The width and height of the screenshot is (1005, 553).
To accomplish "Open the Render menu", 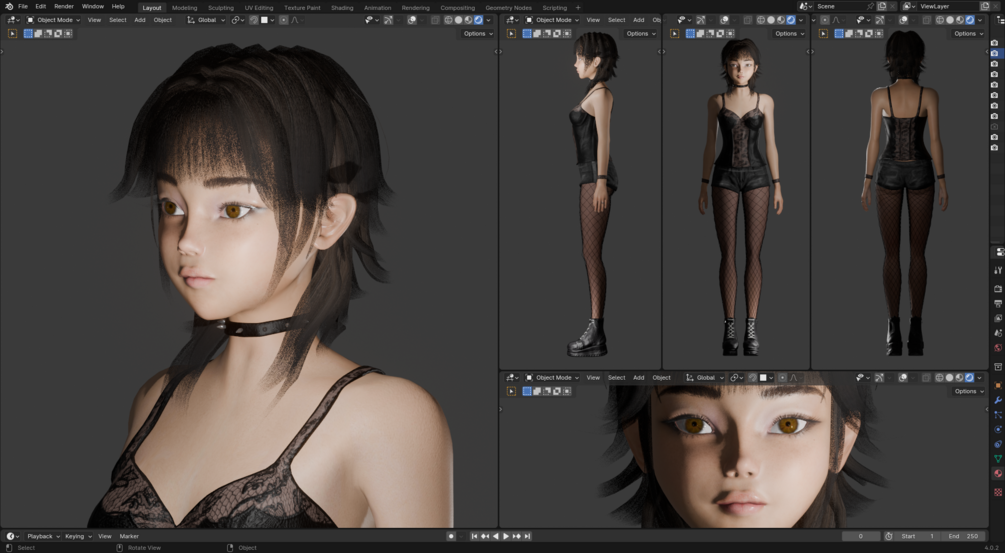I will 63,6.
